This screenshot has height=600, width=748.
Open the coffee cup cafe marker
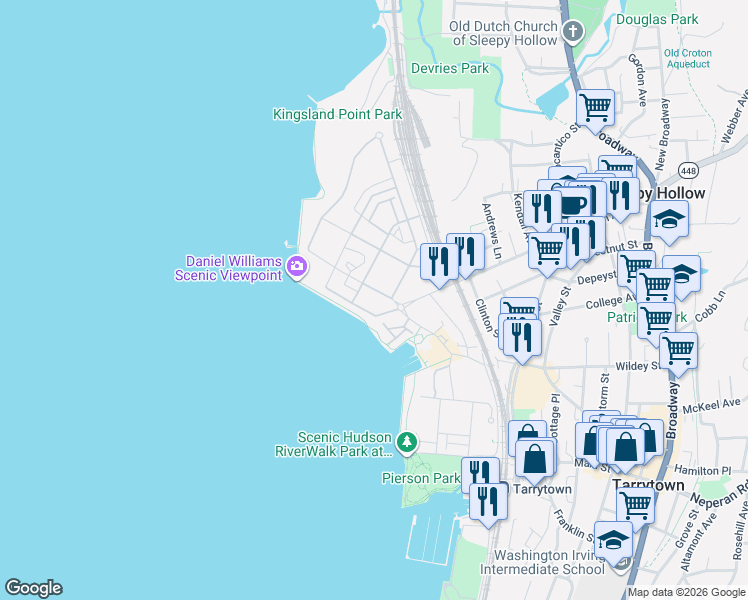click(572, 206)
